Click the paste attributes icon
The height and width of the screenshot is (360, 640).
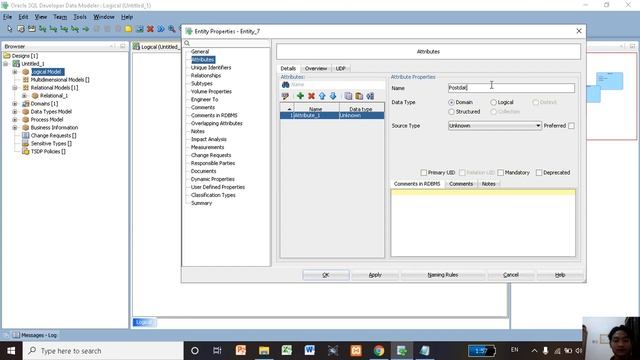coord(359,96)
